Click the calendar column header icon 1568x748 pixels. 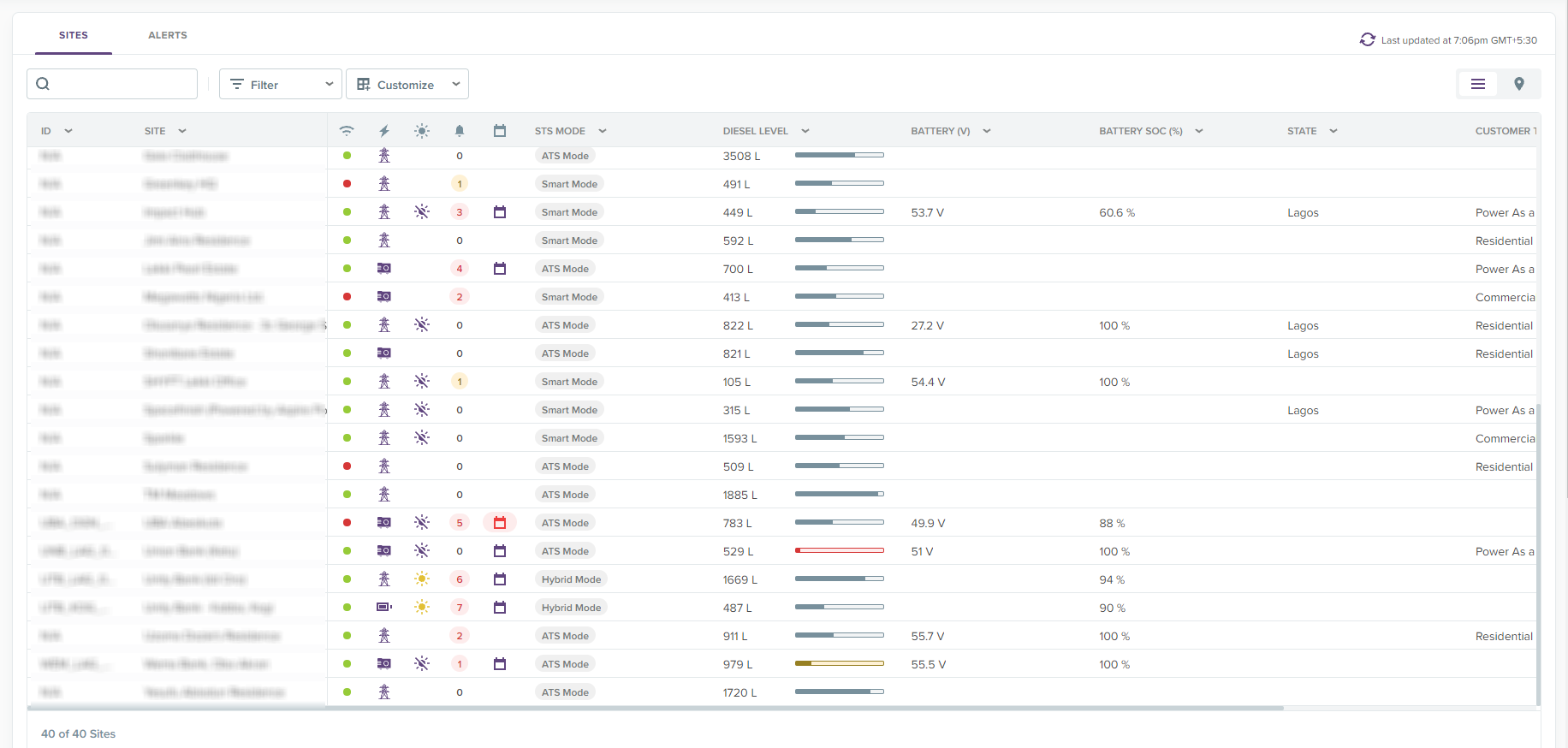[x=500, y=131]
